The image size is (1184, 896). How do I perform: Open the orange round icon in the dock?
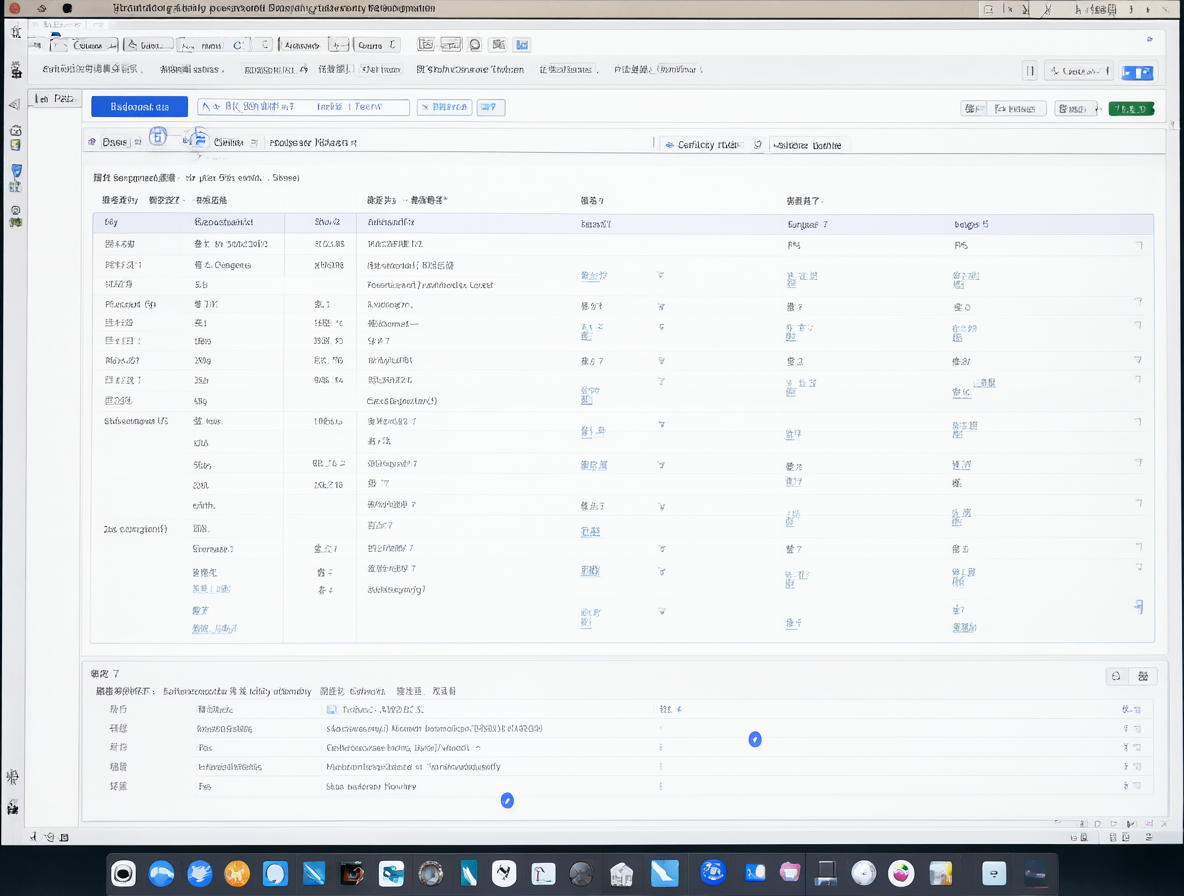point(237,874)
